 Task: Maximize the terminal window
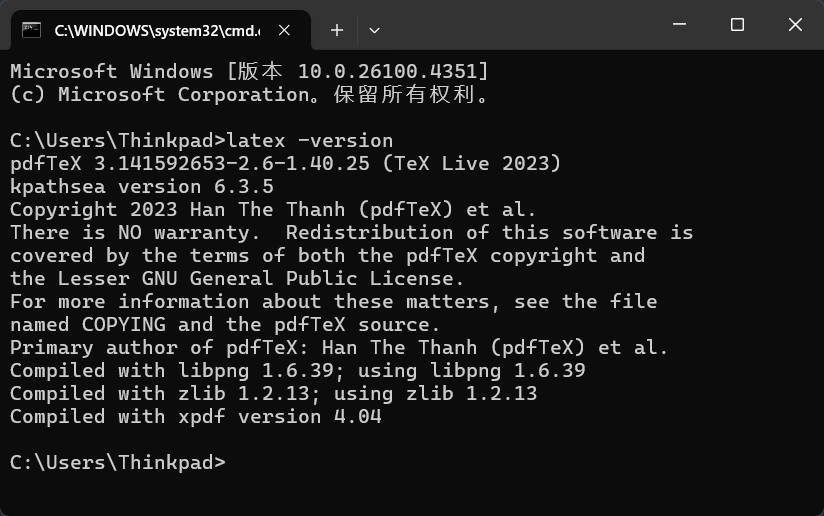737,24
